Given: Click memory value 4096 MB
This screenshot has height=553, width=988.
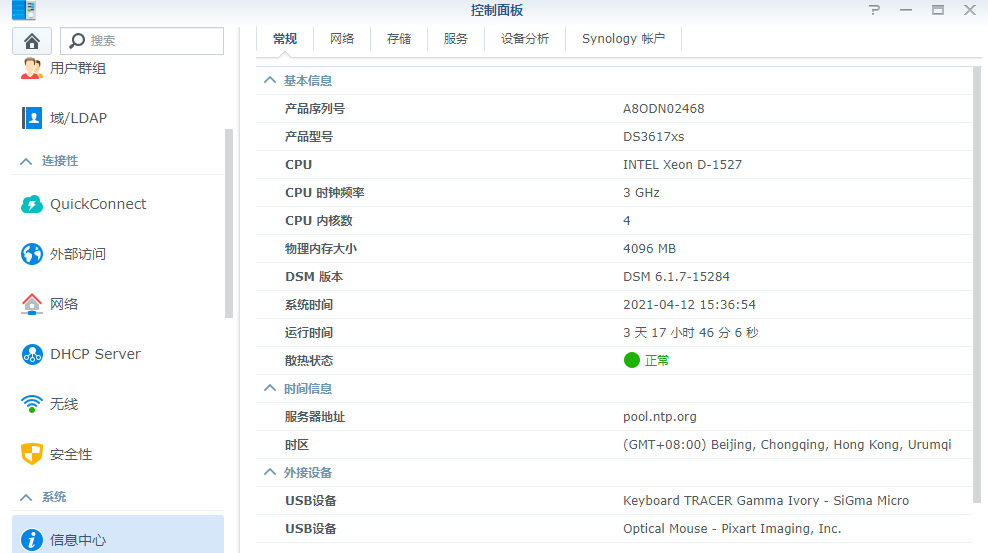Looking at the screenshot, I should (649, 249).
